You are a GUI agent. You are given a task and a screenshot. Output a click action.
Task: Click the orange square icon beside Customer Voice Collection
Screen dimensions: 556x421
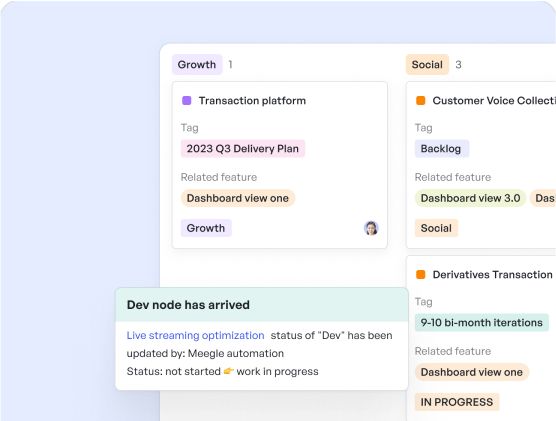tap(421, 101)
